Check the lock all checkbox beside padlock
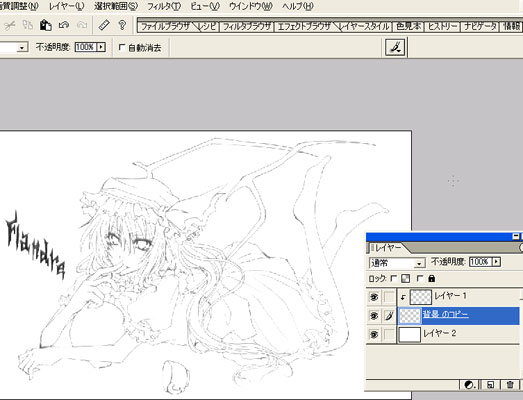 pyautogui.click(x=420, y=278)
